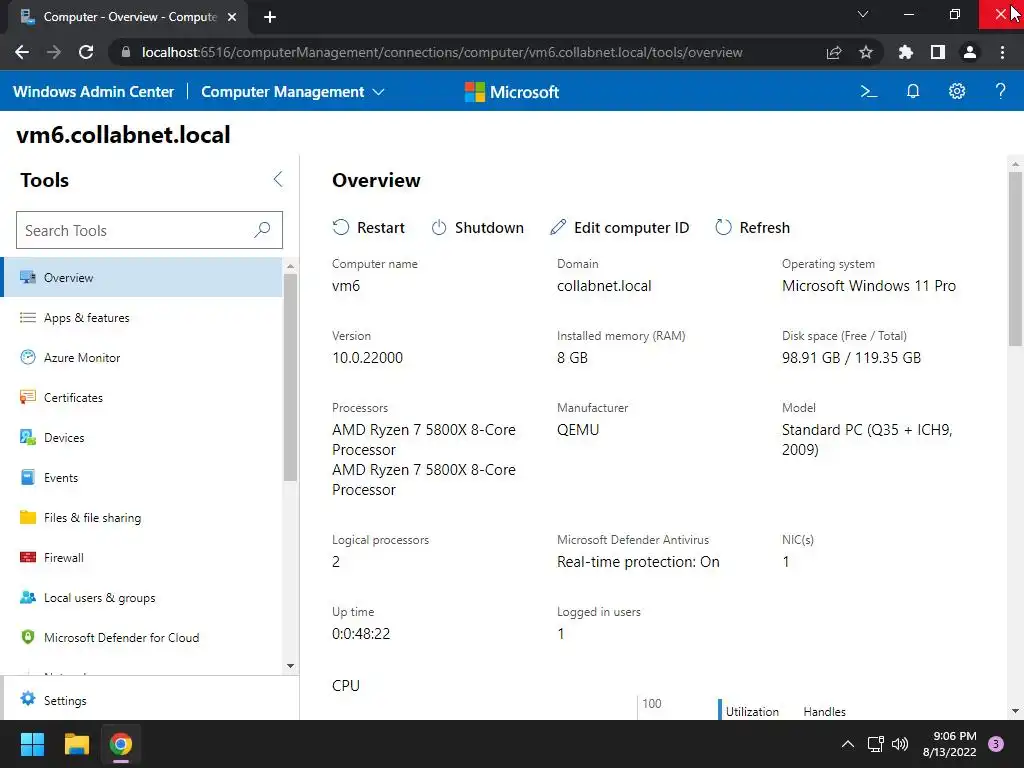Open Files & file sharing tool
This screenshot has height=768, width=1024.
click(x=142, y=518)
